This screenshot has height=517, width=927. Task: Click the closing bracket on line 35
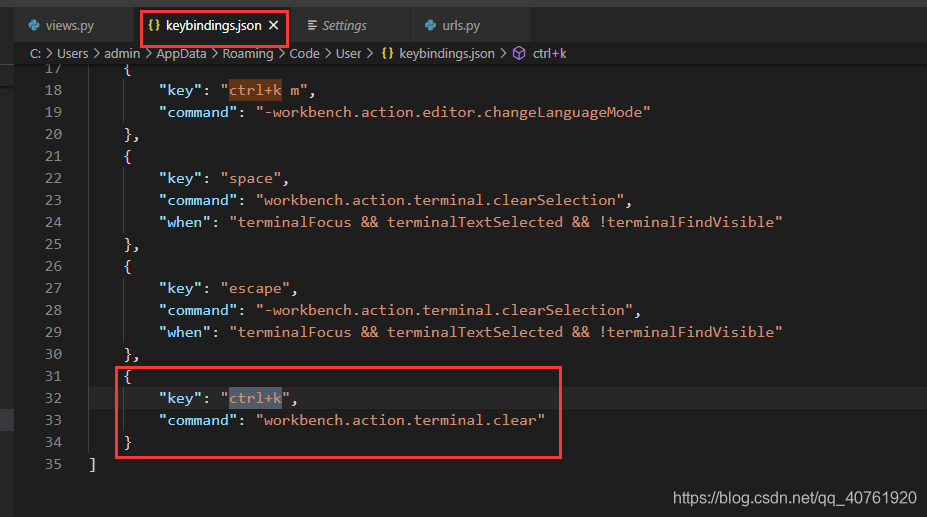(92, 464)
